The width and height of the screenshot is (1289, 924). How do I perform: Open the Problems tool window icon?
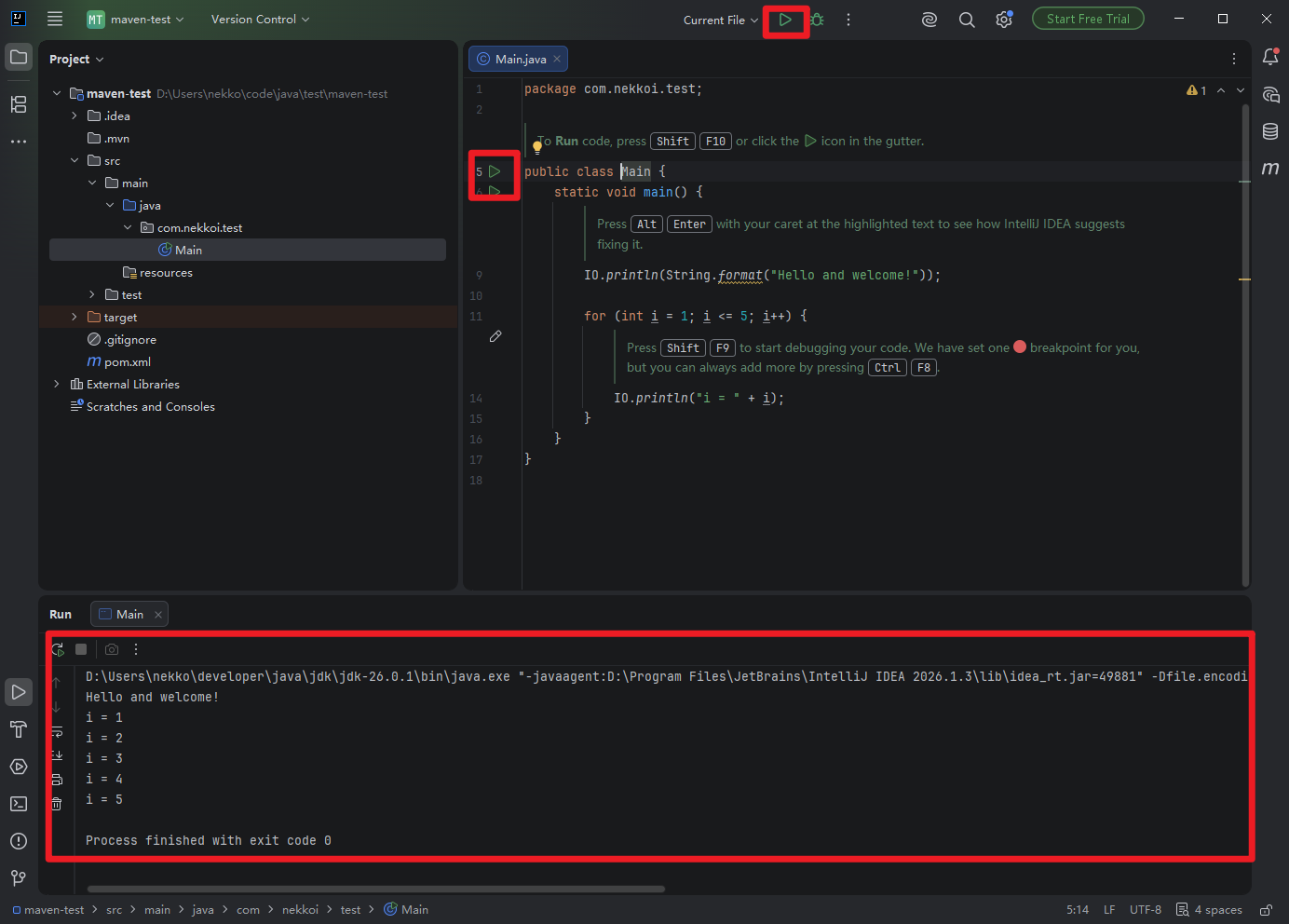coord(19,841)
